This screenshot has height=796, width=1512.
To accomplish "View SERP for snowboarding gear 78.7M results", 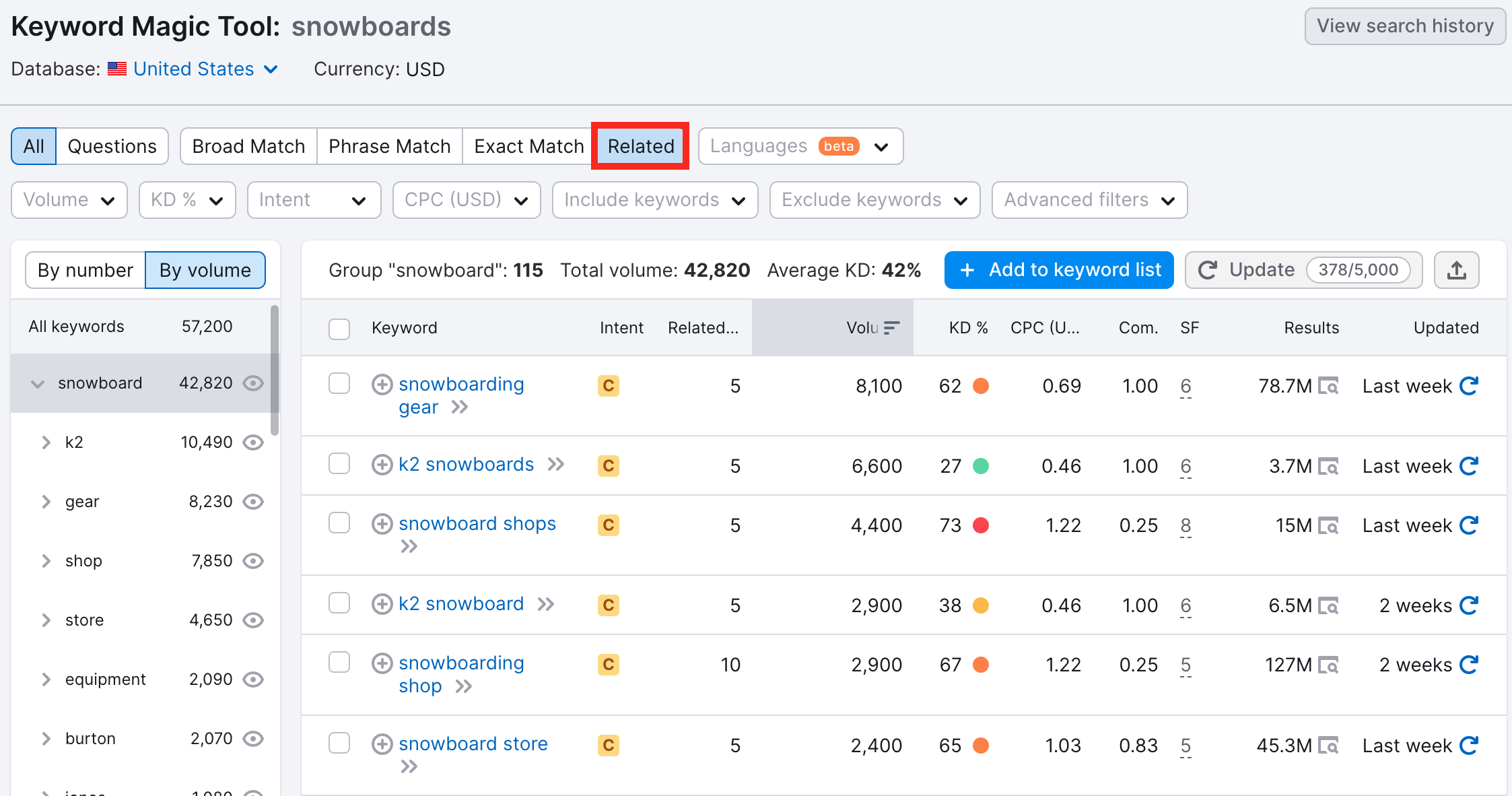I will pyautogui.click(x=1328, y=387).
